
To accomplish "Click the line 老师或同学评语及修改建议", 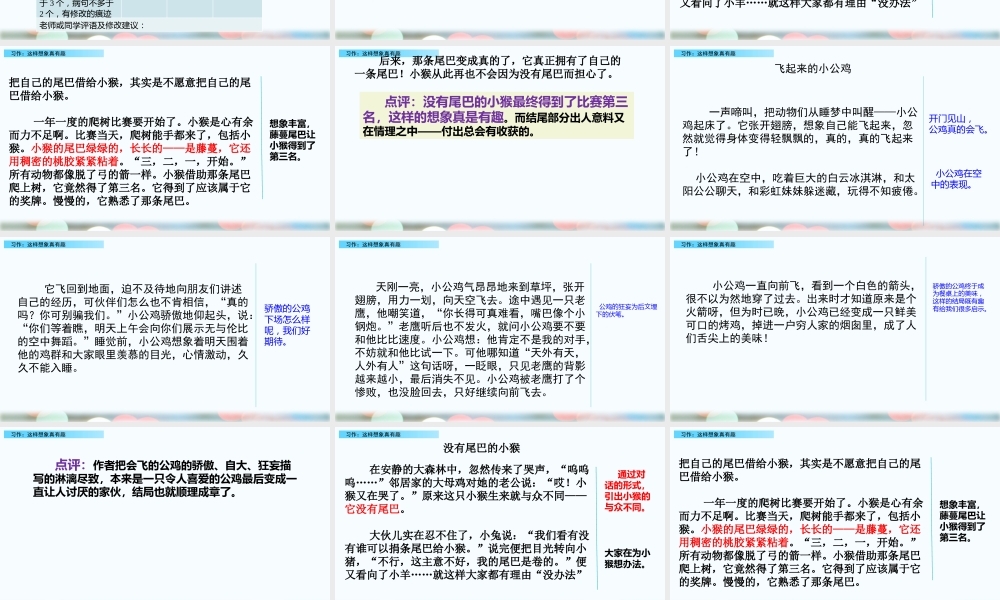I will tap(91, 25).
